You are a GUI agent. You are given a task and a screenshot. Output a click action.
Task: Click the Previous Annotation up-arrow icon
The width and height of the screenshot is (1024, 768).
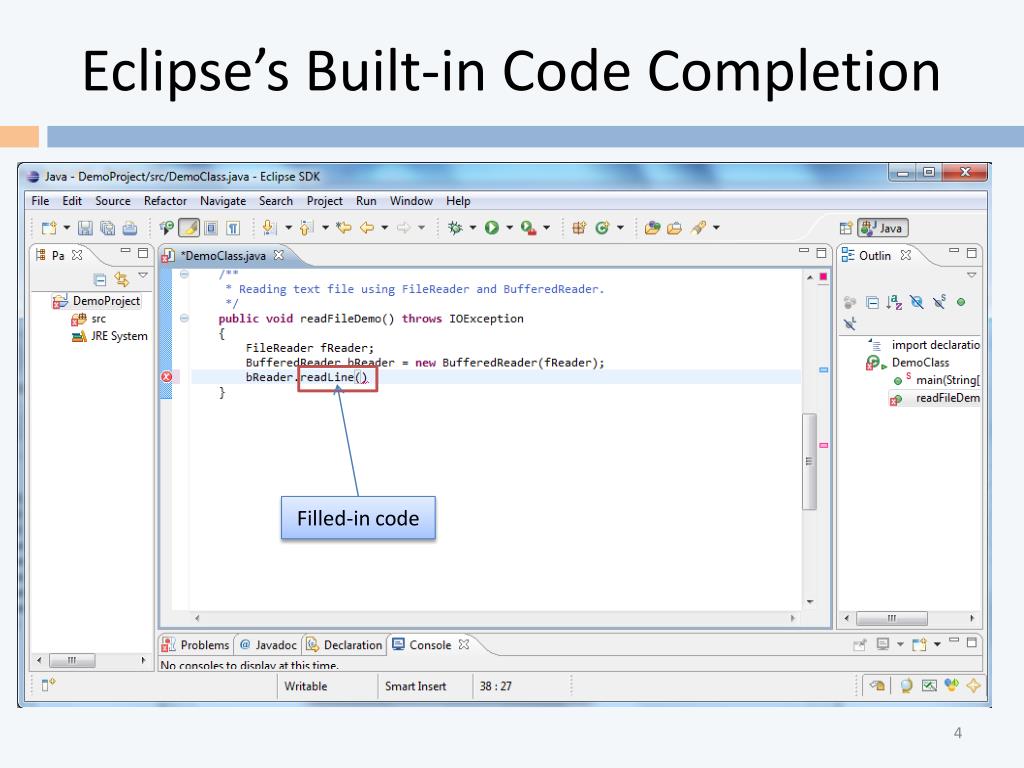coord(306,227)
